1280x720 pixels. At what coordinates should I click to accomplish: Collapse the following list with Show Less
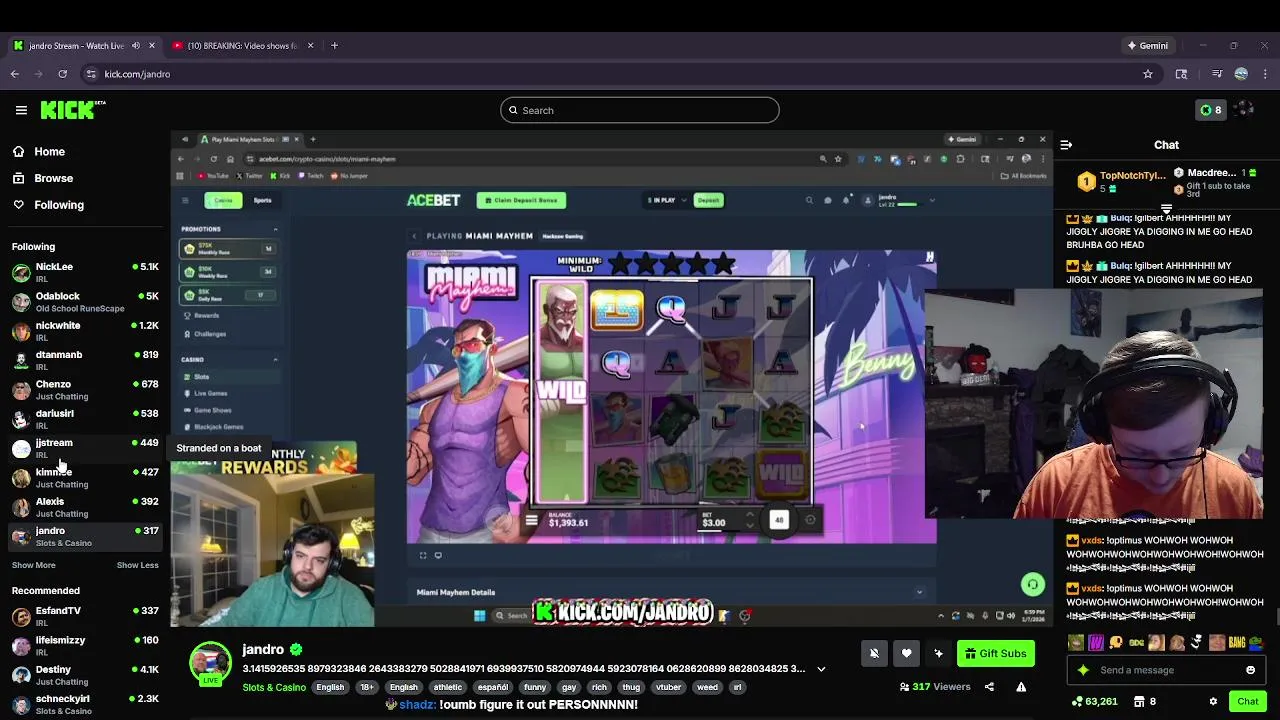click(138, 565)
